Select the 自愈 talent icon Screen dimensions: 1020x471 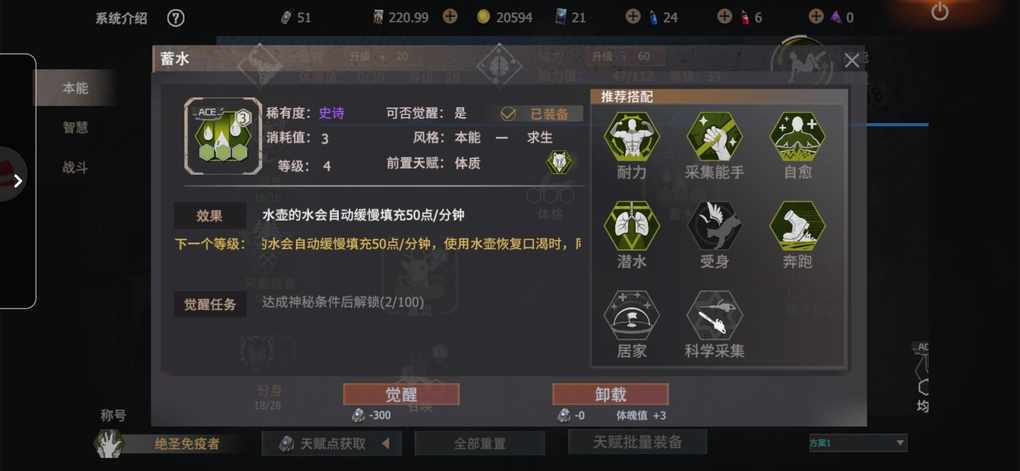click(x=798, y=137)
